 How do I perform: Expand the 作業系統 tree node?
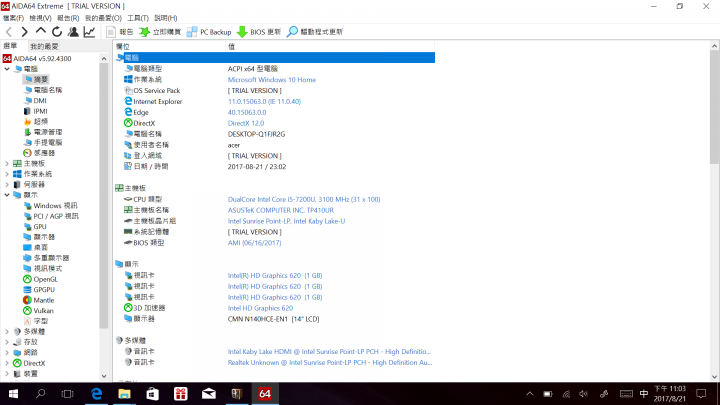tap(7, 174)
